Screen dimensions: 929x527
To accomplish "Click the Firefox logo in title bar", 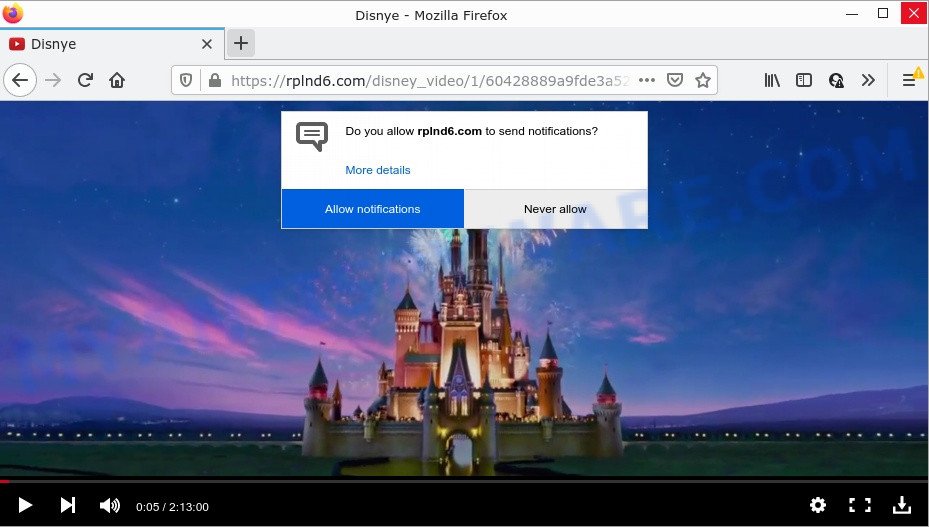I will click(x=12, y=13).
